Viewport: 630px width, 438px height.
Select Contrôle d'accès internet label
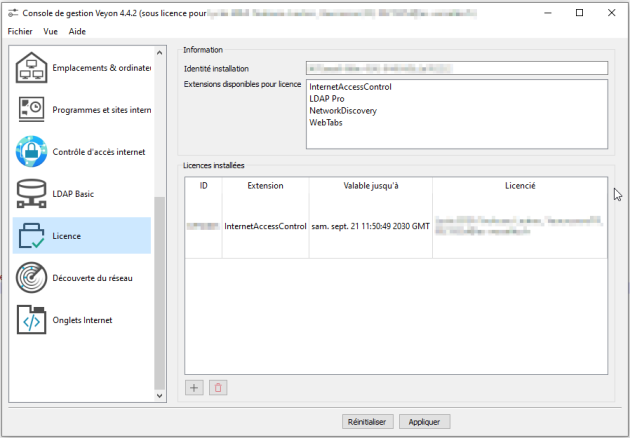point(99,152)
